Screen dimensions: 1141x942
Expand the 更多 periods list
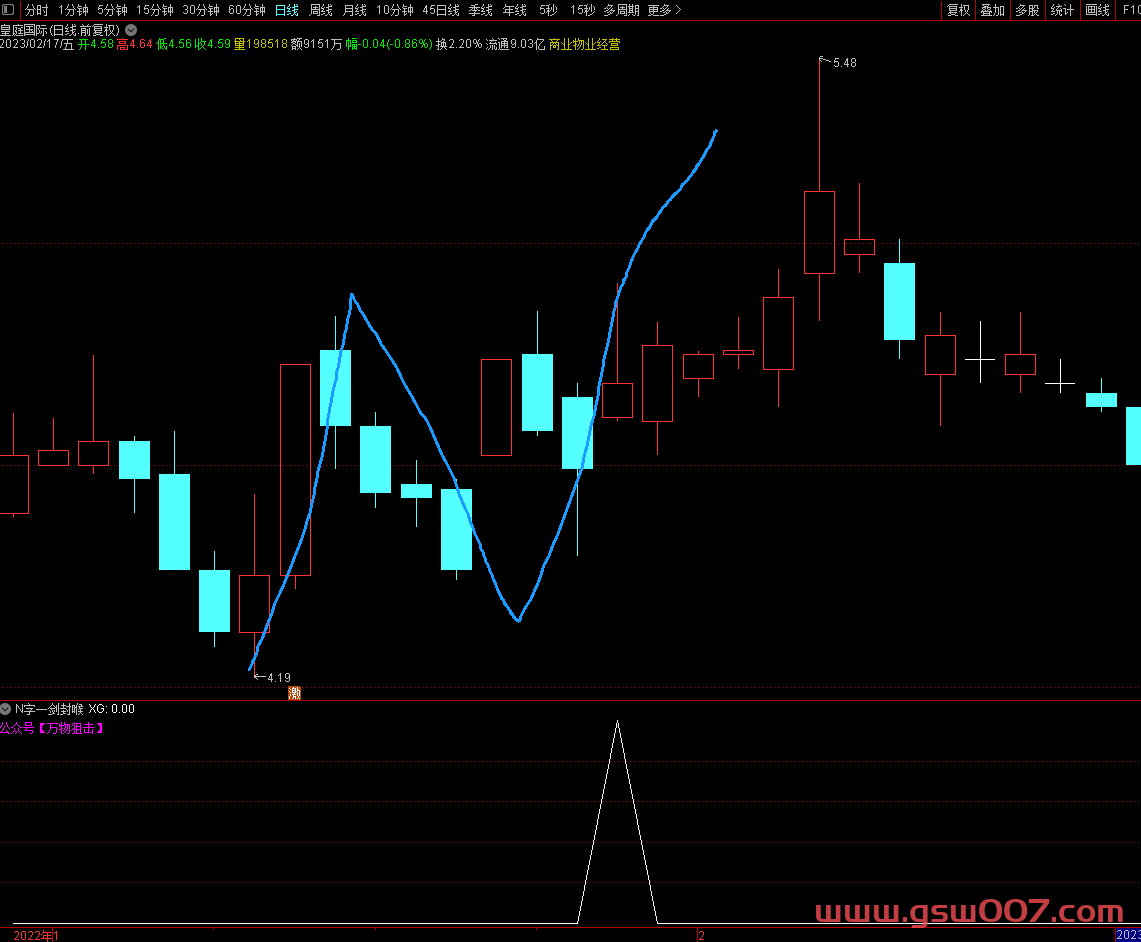tap(664, 10)
